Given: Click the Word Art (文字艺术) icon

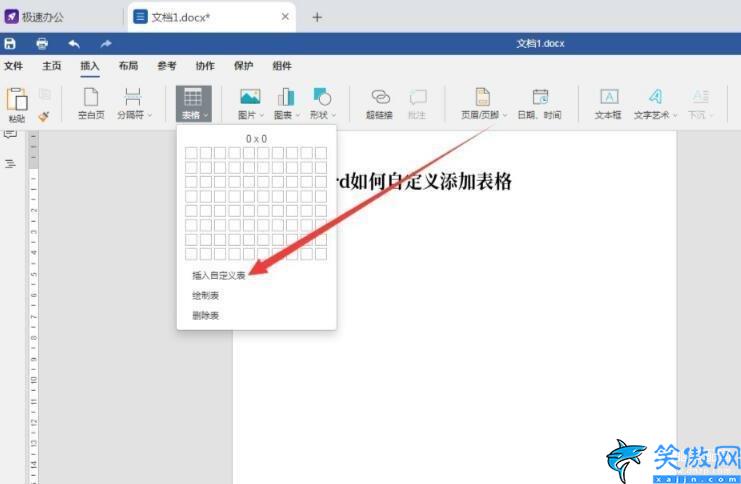Looking at the screenshot, I should click(655, 97).
